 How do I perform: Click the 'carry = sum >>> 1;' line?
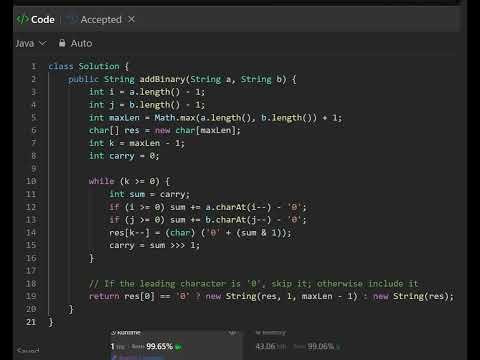pyautogui.click(x=154, y=245)
